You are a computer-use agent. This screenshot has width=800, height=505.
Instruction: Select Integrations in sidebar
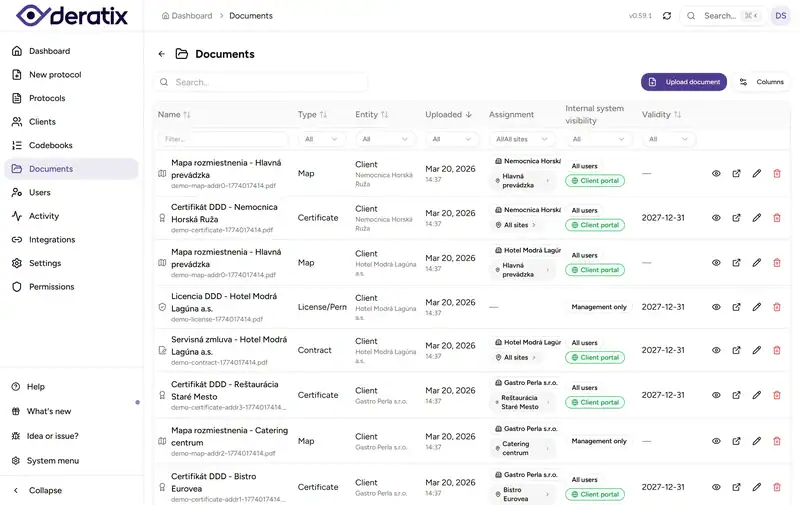pyautogui.click(x=71, y=240)
